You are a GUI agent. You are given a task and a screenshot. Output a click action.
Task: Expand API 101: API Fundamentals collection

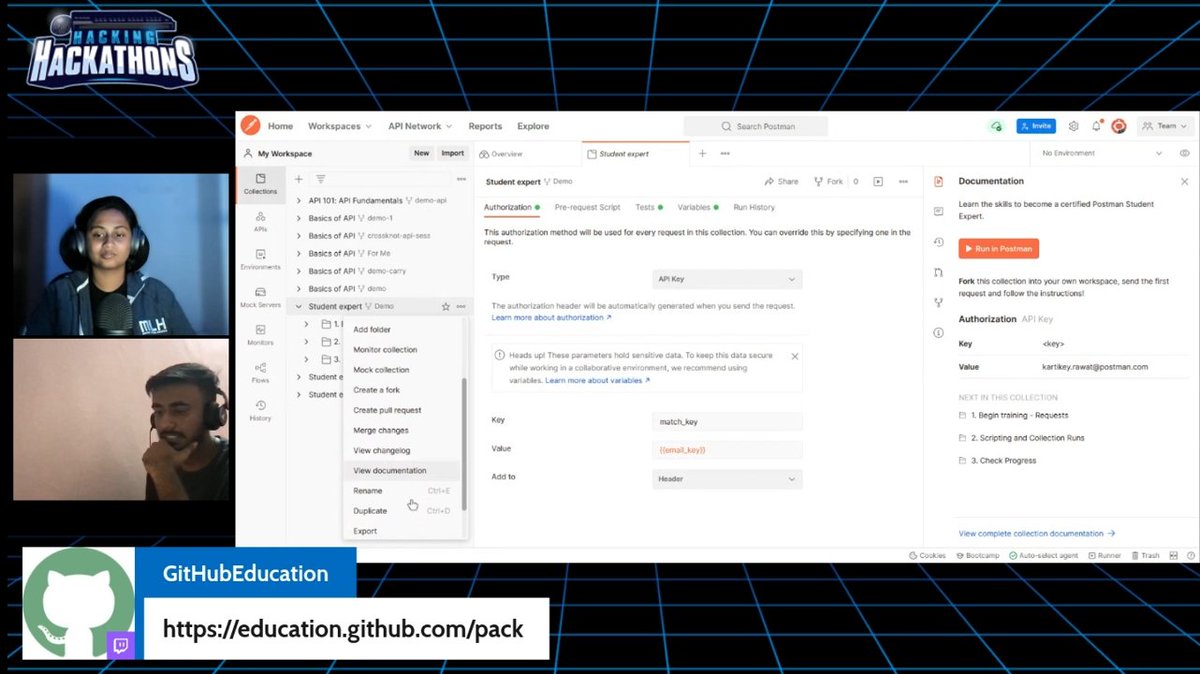[298, 201]
